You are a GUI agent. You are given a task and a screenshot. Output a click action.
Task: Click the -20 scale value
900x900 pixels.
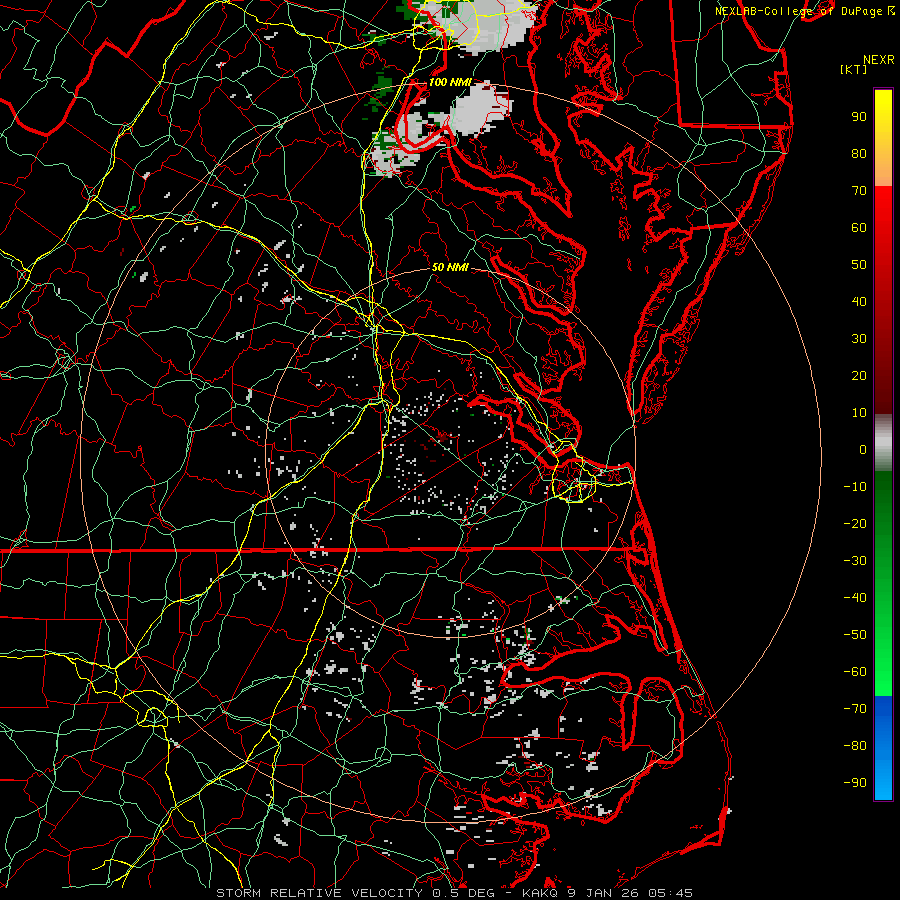(855, 524)
